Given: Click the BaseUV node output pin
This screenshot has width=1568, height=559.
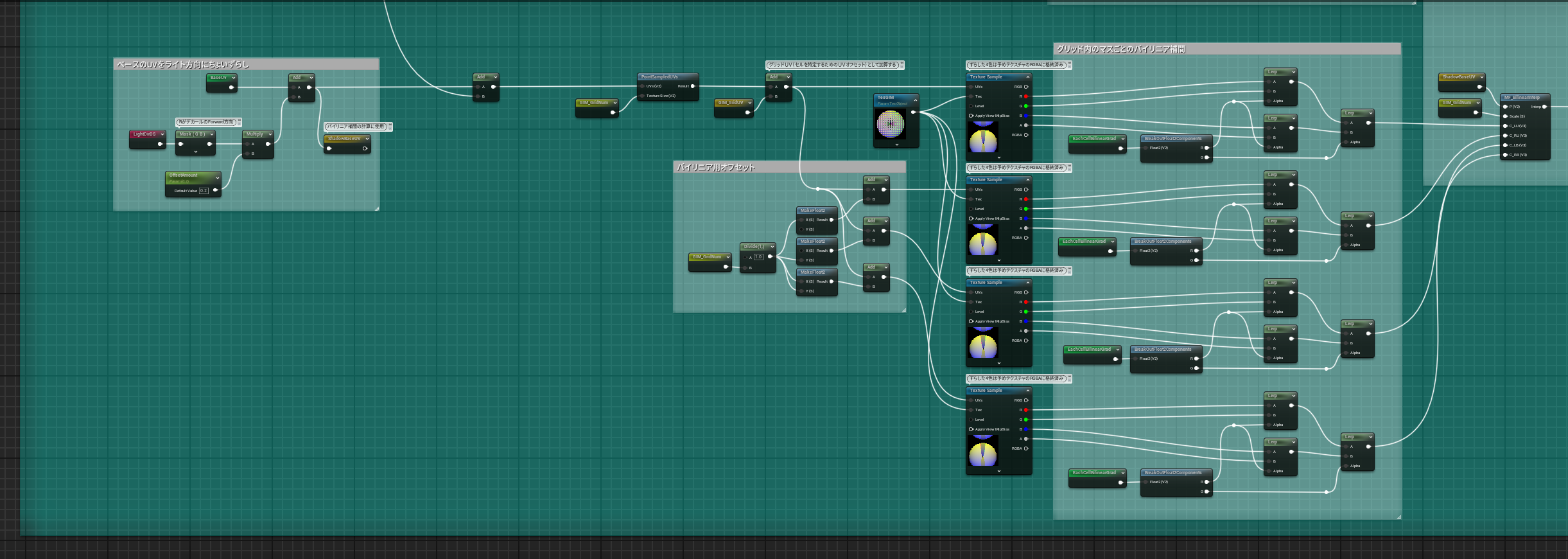Looking at the screenshot, I should (231, 87).
